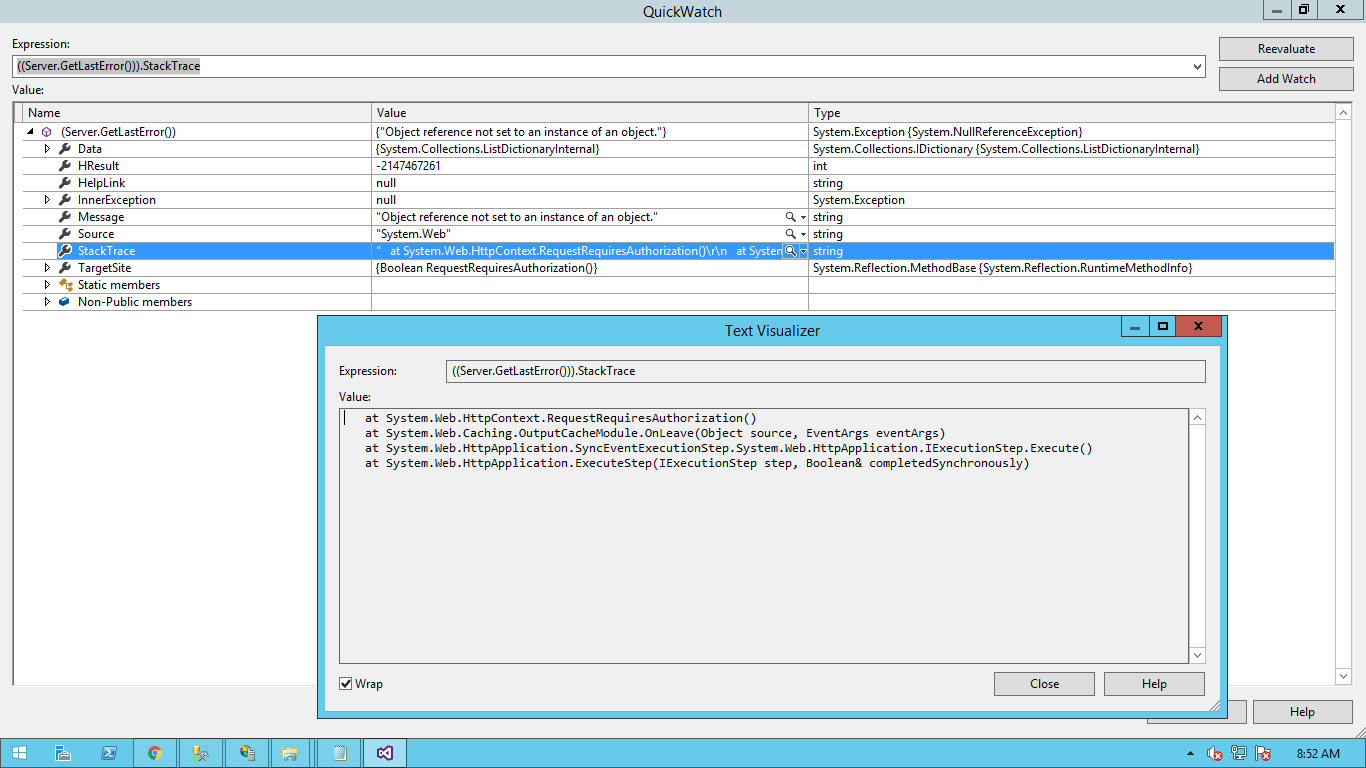Click the Add Watch button
Image resolution: width=1366 pixels, height=768 pixels.
pos(1286,78)
